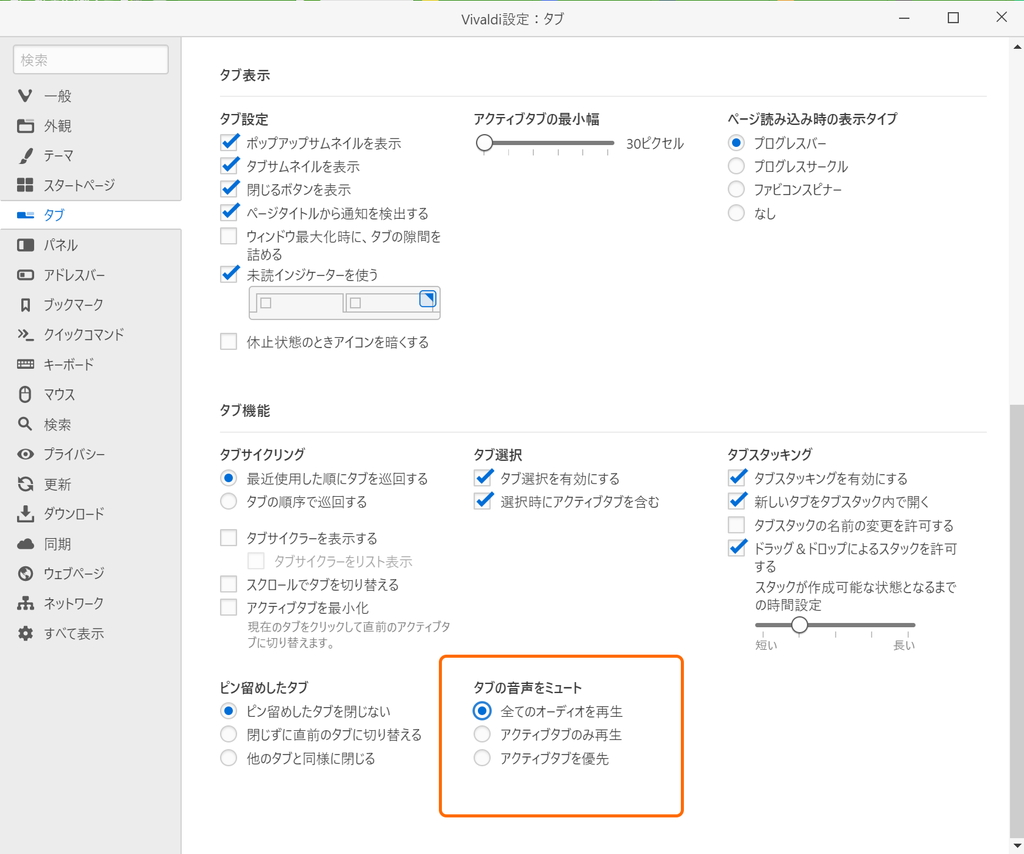Select アクティブタブのみ再生
Image resolution: width=1024 pixels, height=854 pixels.
[482, 735]
